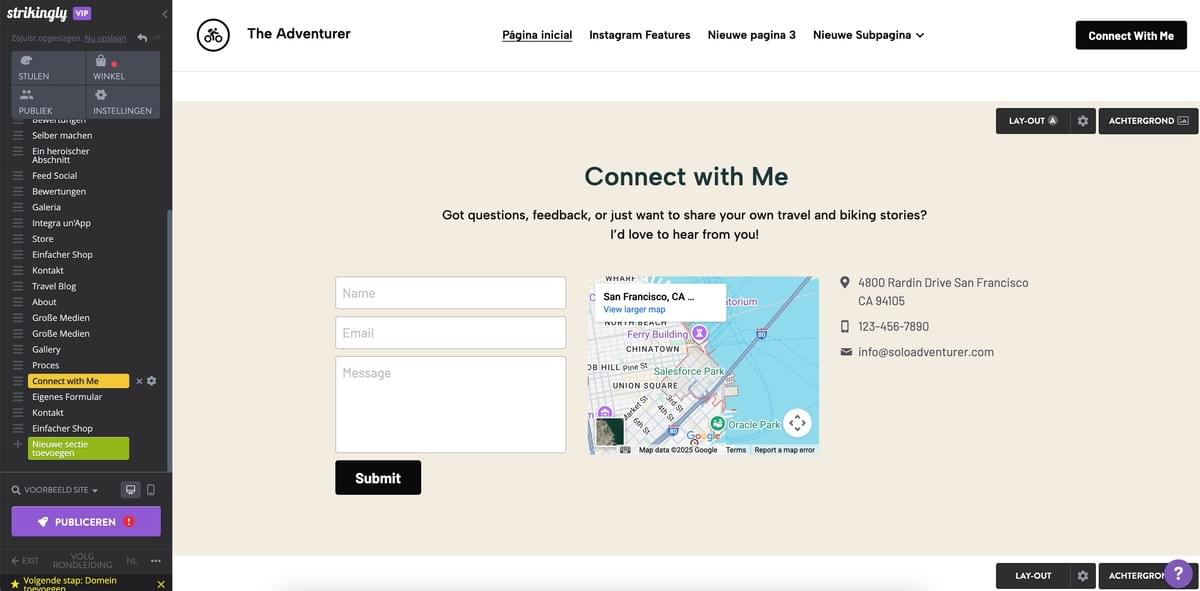The height and width of the screenshot is (591, 1200).
Task: Click the address location pin icon
Action: (x=845, y=283)
